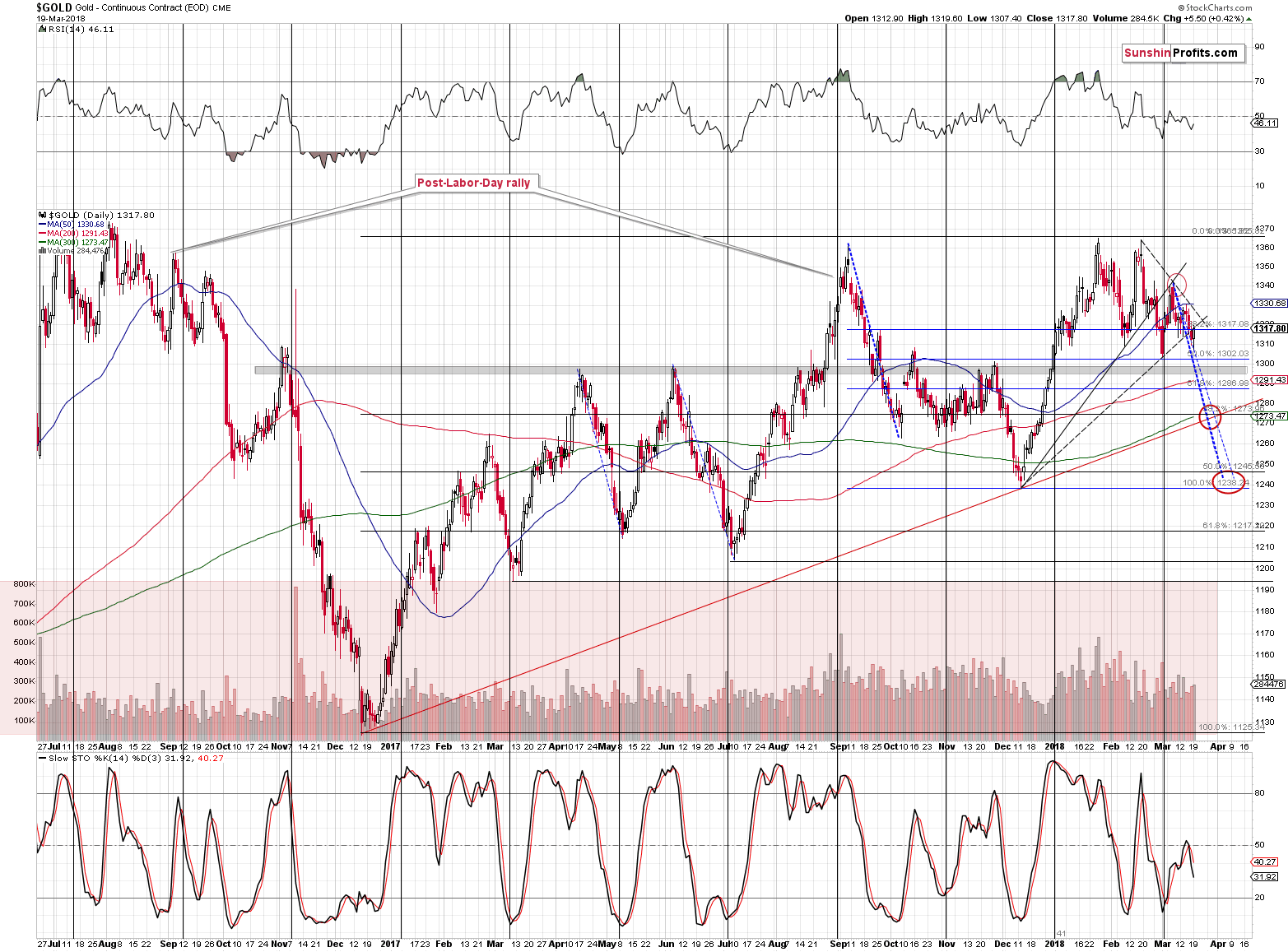Click the Close 1317.80 header value

tap(1056, 18)
